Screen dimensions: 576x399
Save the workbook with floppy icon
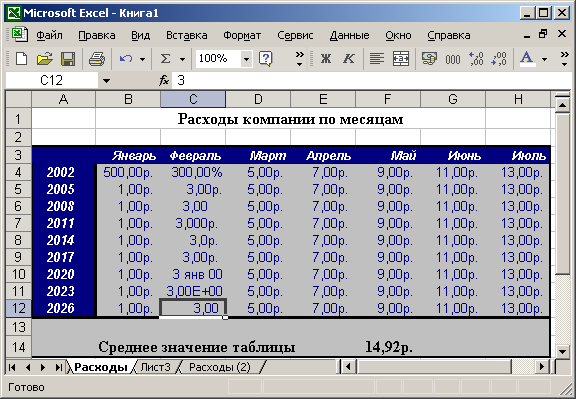coord(68,59)
